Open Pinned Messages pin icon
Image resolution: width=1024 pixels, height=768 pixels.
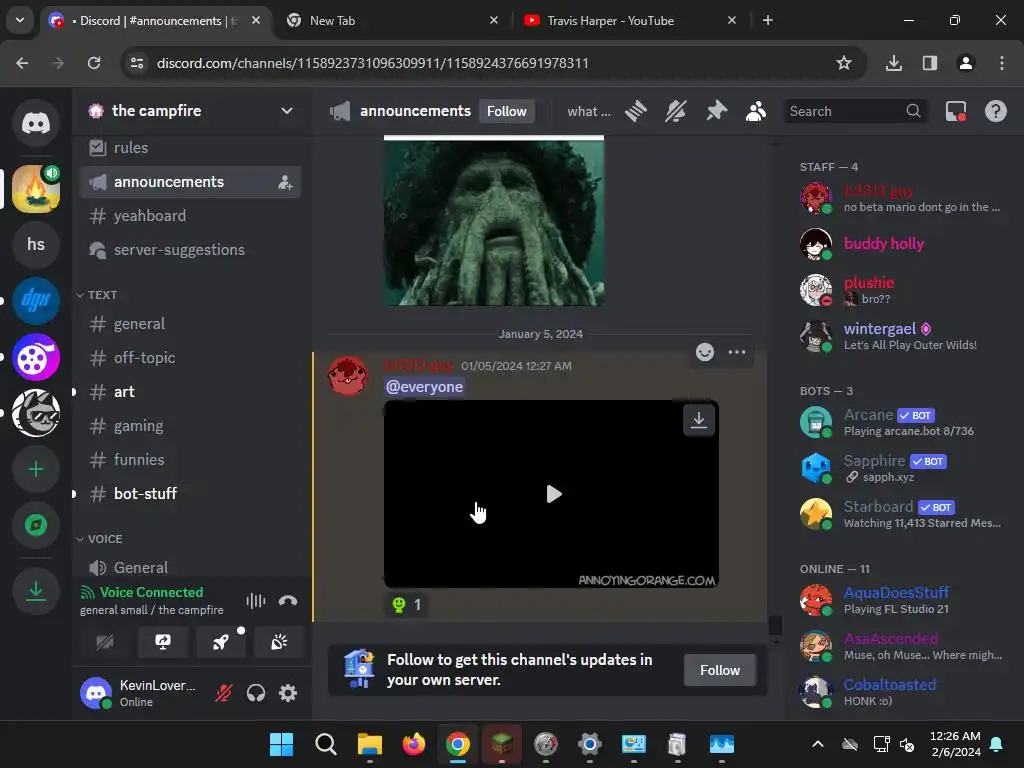click(716, 111)
